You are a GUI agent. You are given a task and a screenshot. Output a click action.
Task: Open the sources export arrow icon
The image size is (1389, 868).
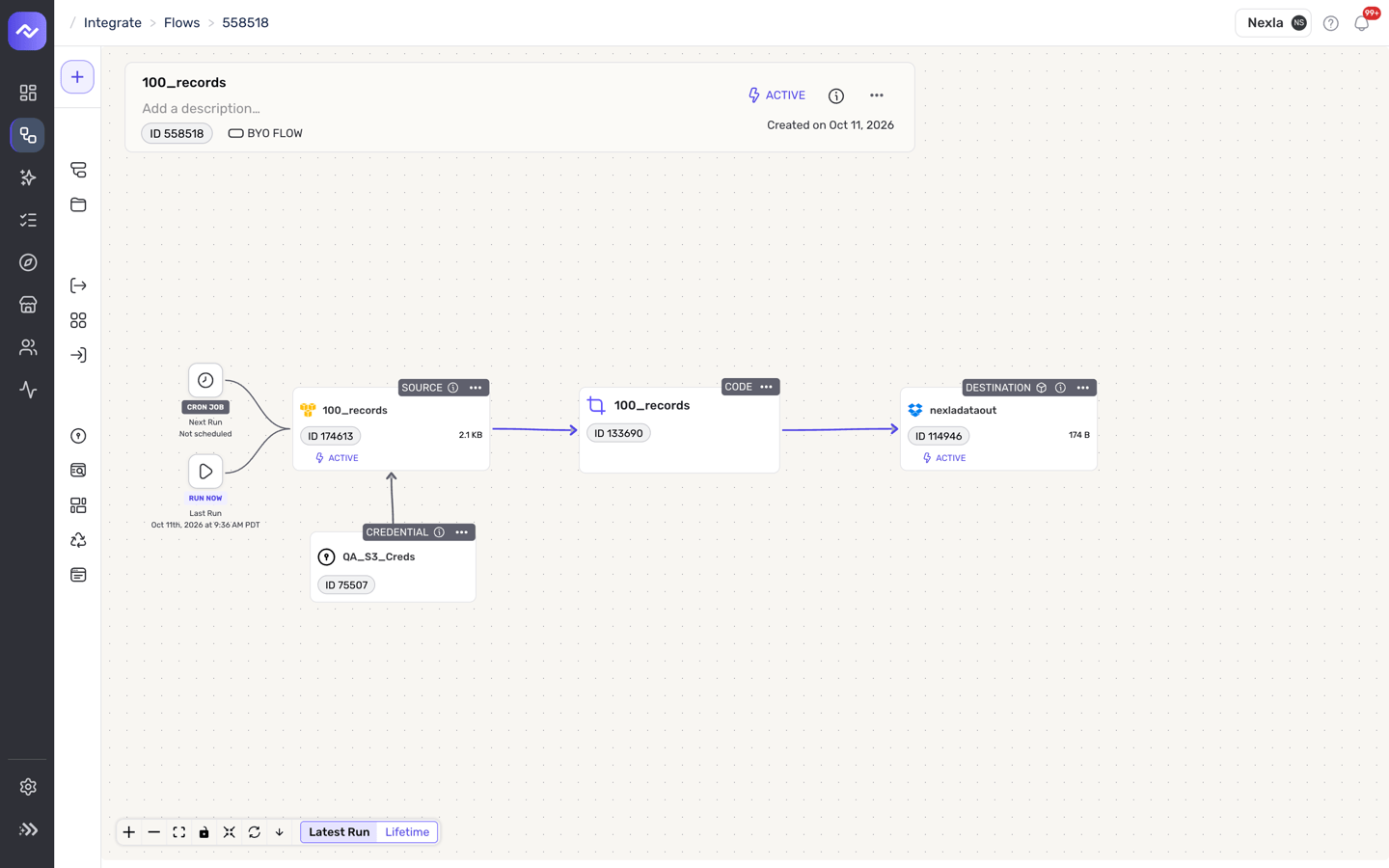(78, 285)
